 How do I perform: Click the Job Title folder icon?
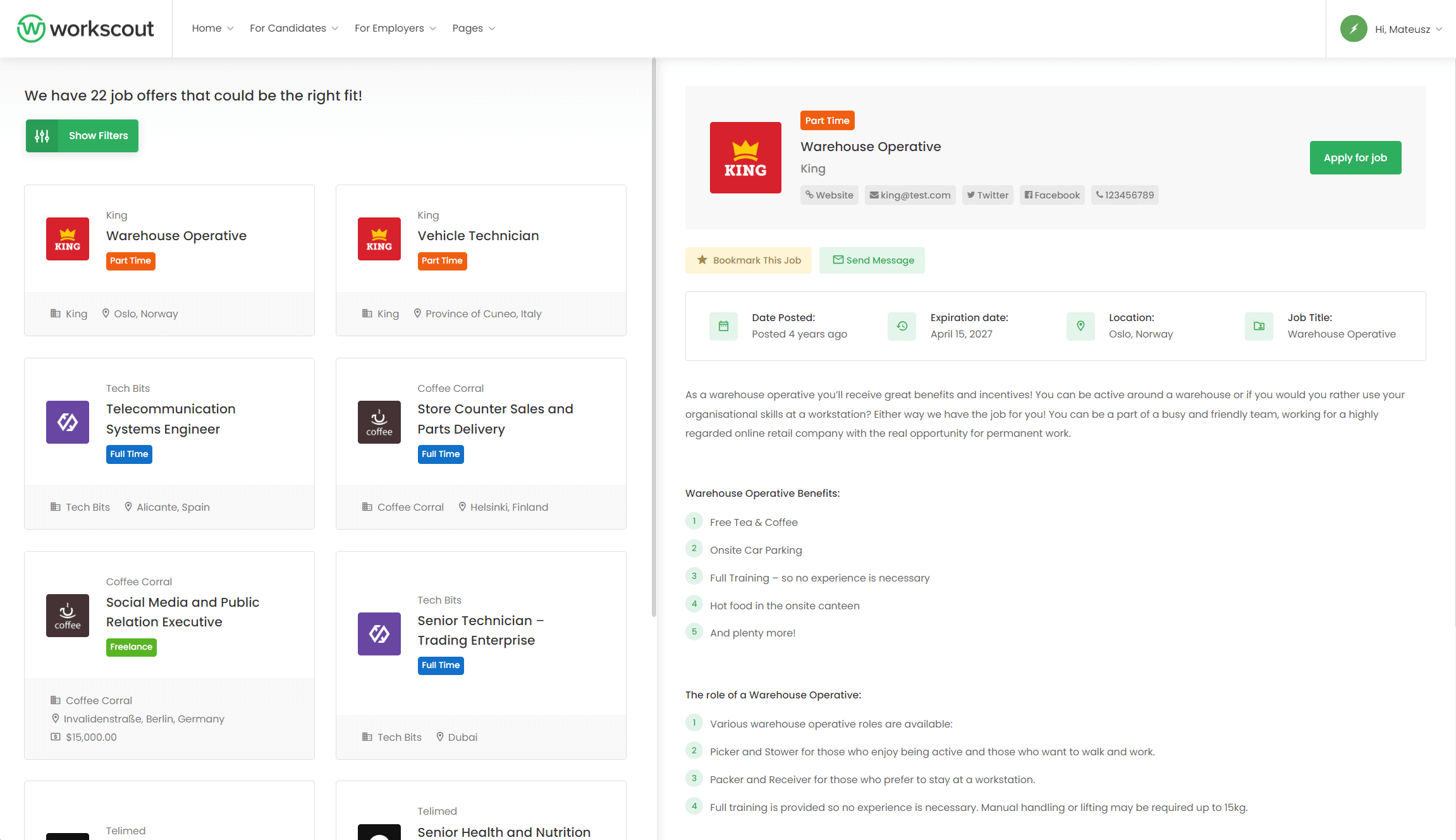click(1259, 326)
